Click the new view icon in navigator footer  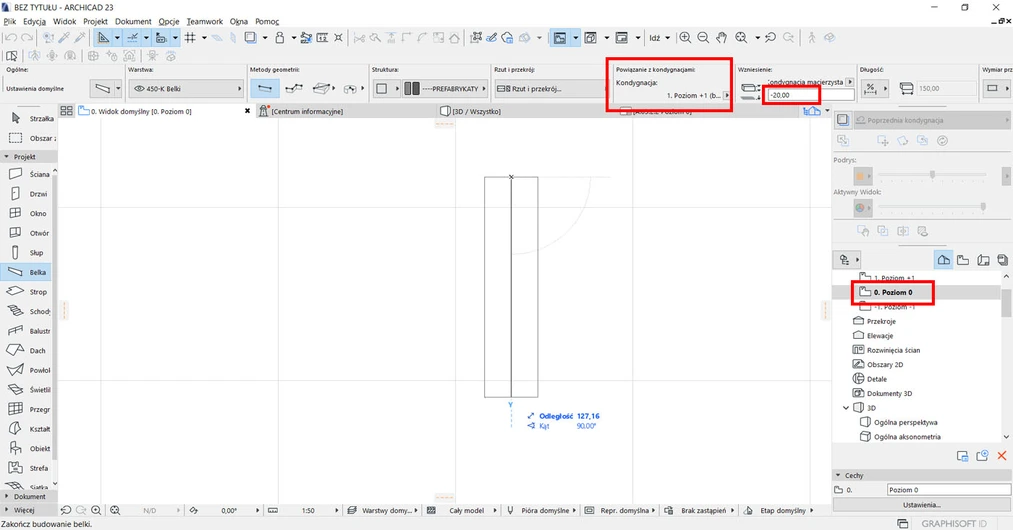(982, 456)
